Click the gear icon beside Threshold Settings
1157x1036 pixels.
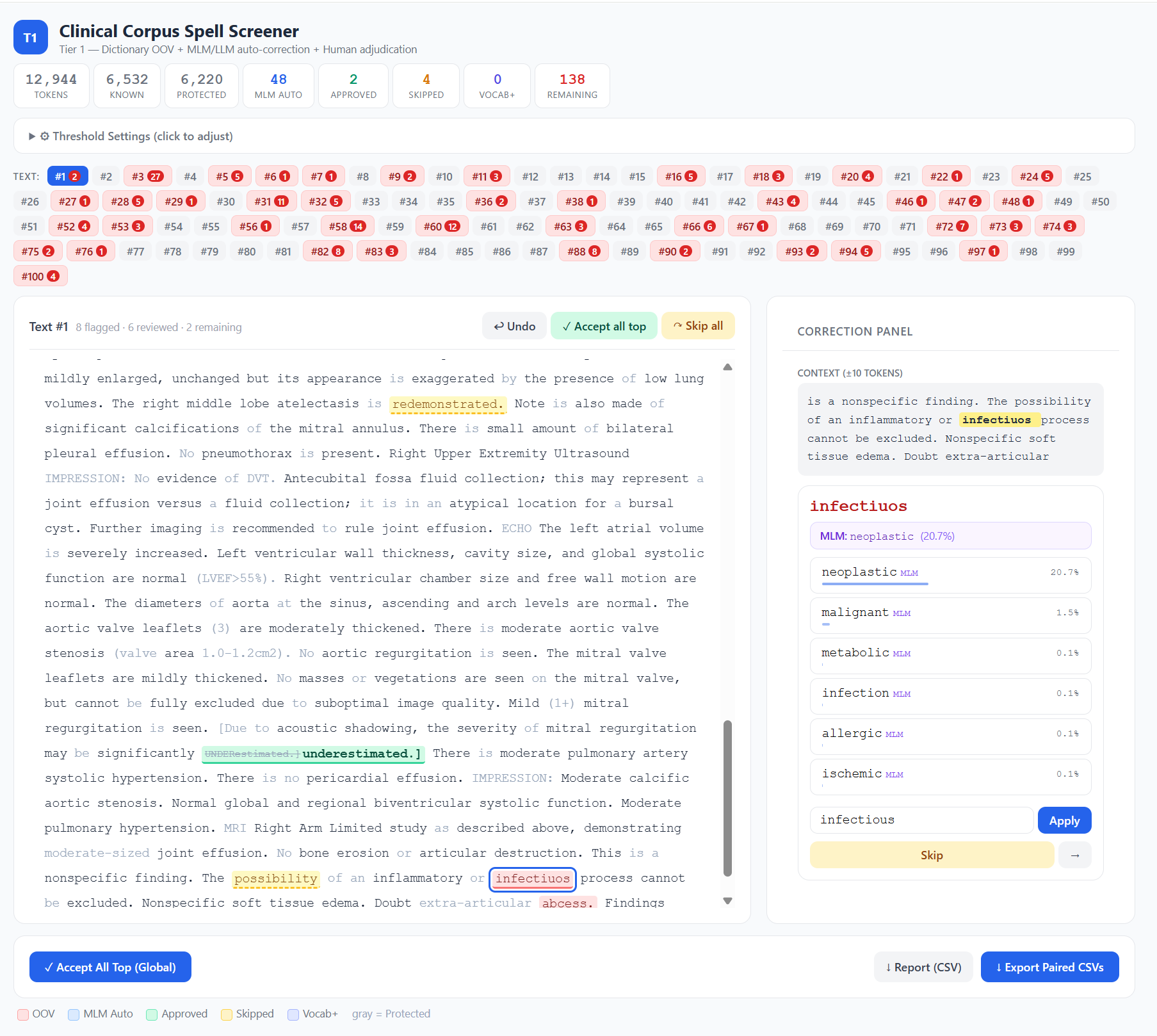pyautogui.click(x=45, y=136)
